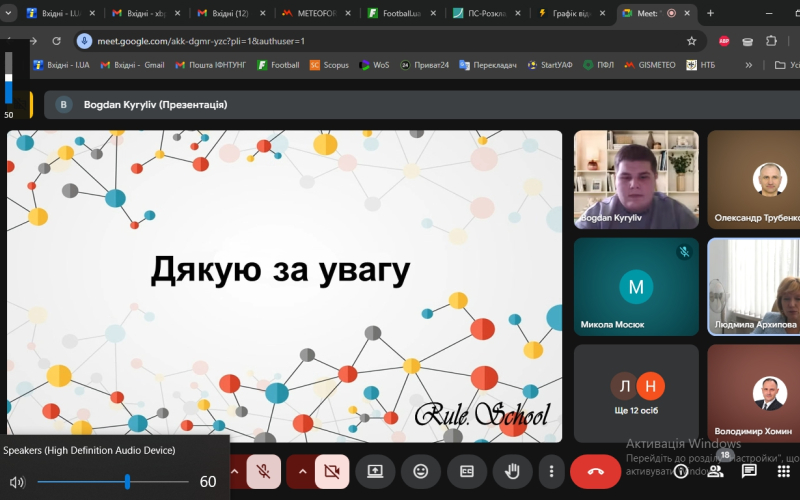This screenshot has width=800, height=500.
Task: Switch to the Вхідні (12) Gmail tab
Action: tap(231, 13)
